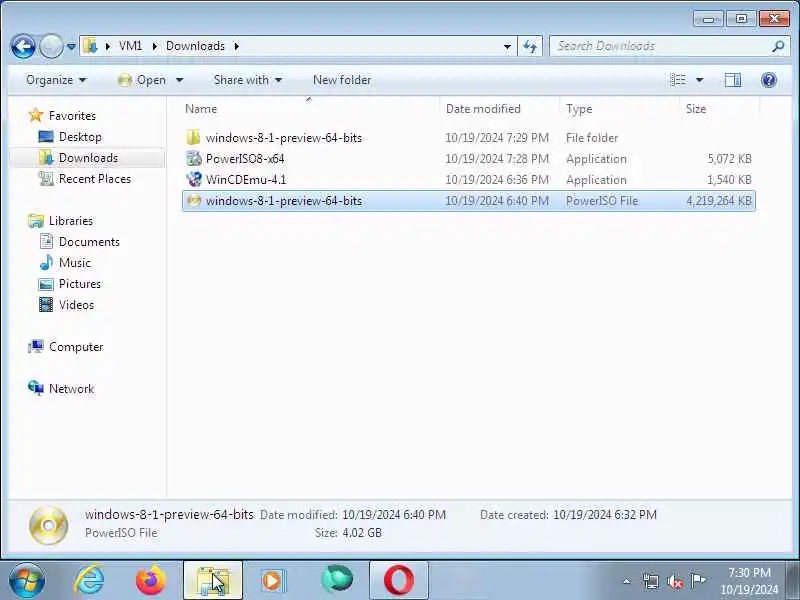800x600 pixels.
Task: Change your view icon button
Action: point(678,80)
